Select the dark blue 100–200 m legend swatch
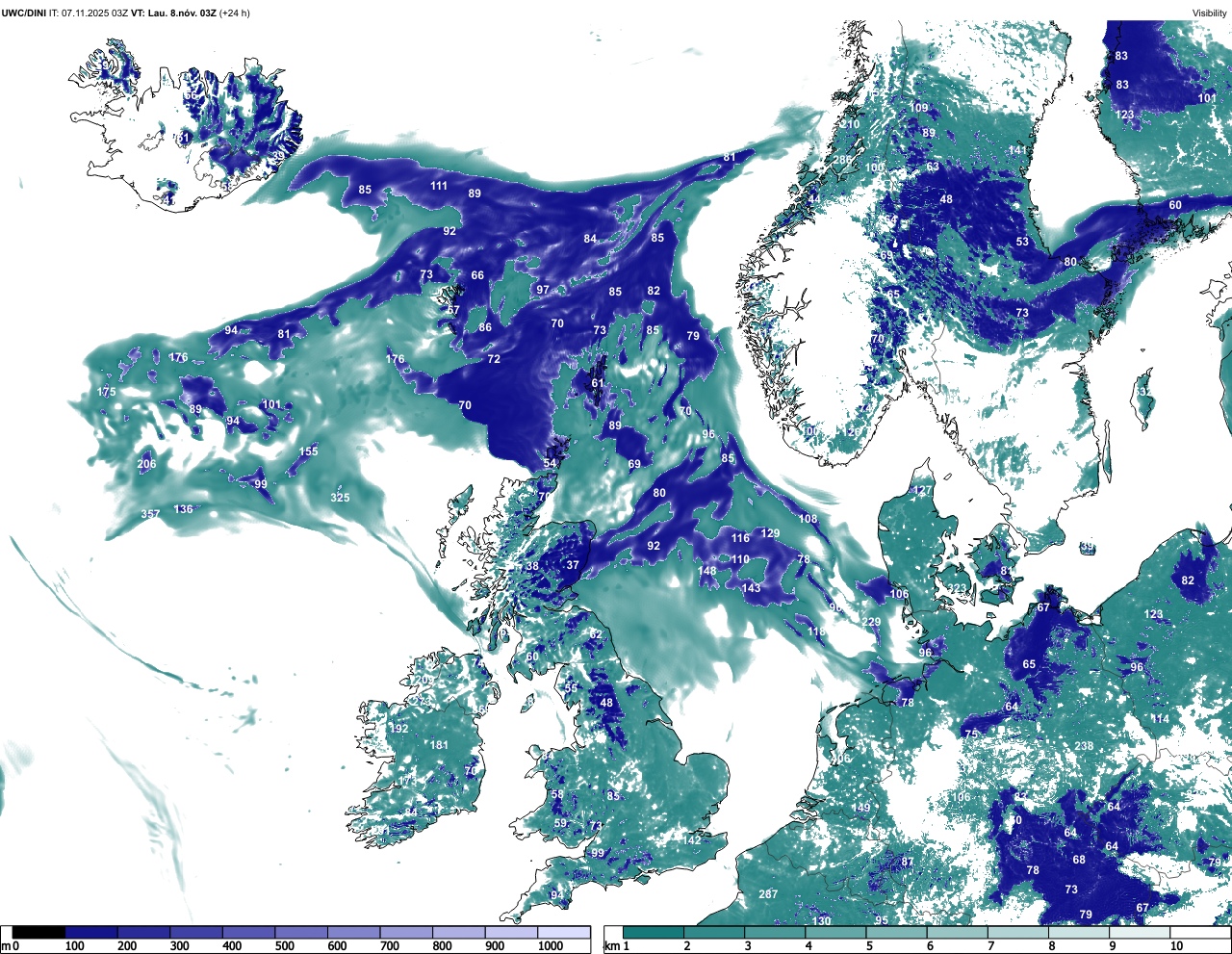This screenshot has height=954, width=1232. [x=91, y=933]
